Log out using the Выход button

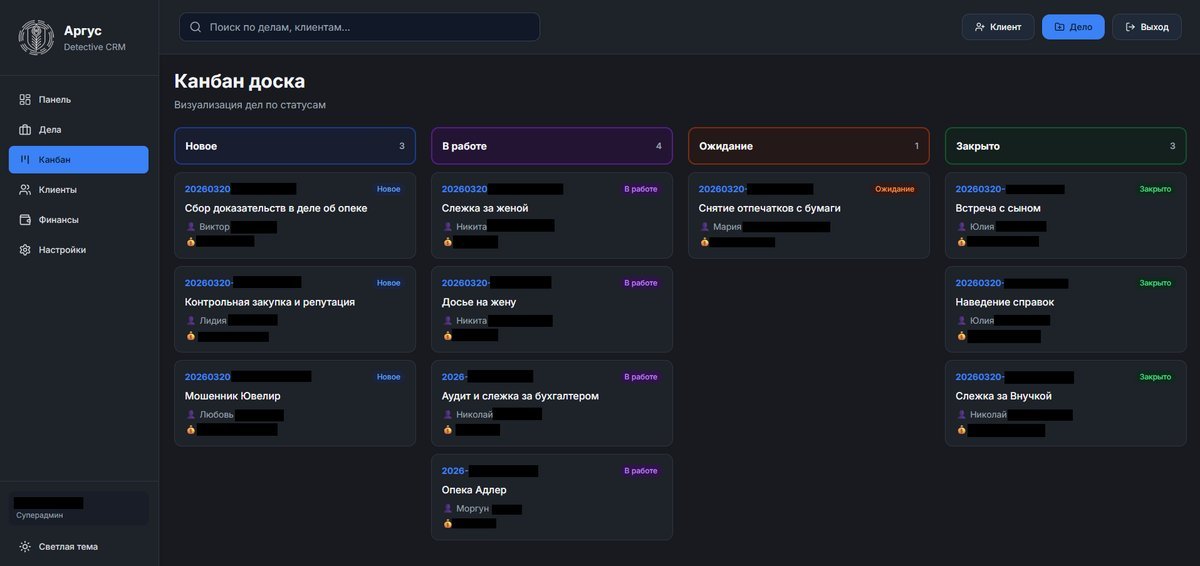tap(1146, 27)
